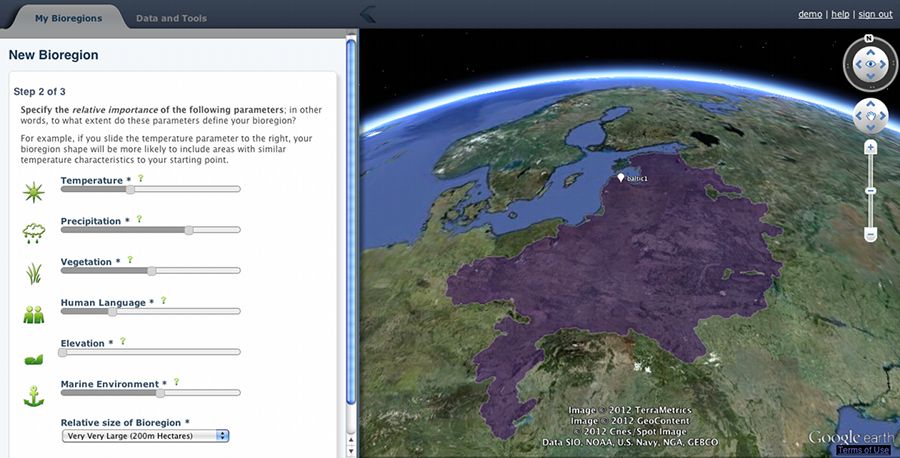Click the Marine Environment slider handle
This screenshot has width=900, height=458.
(160, 393)
